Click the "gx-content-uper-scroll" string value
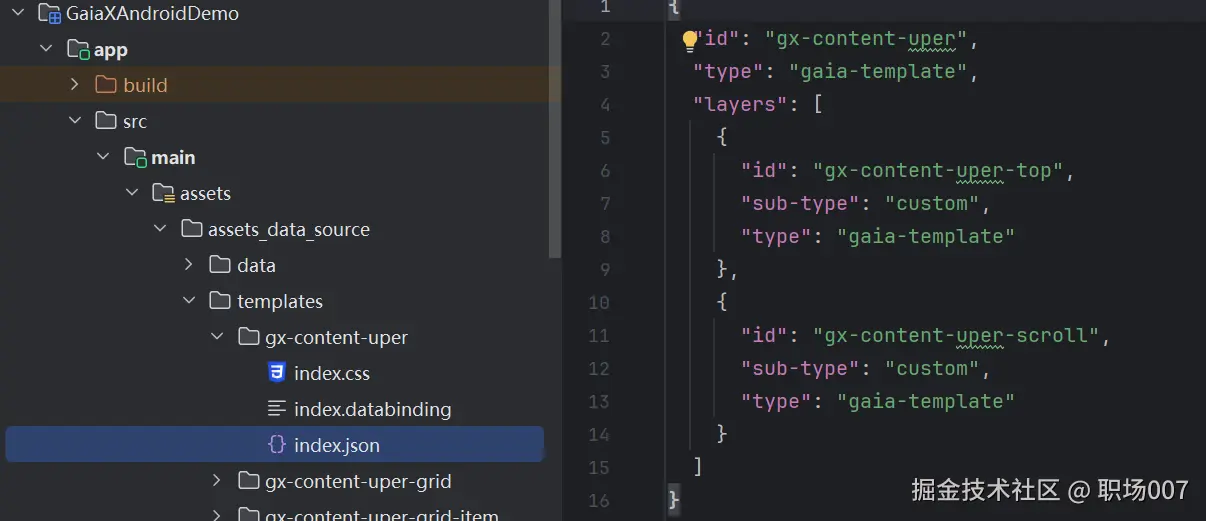 [956, 336]
